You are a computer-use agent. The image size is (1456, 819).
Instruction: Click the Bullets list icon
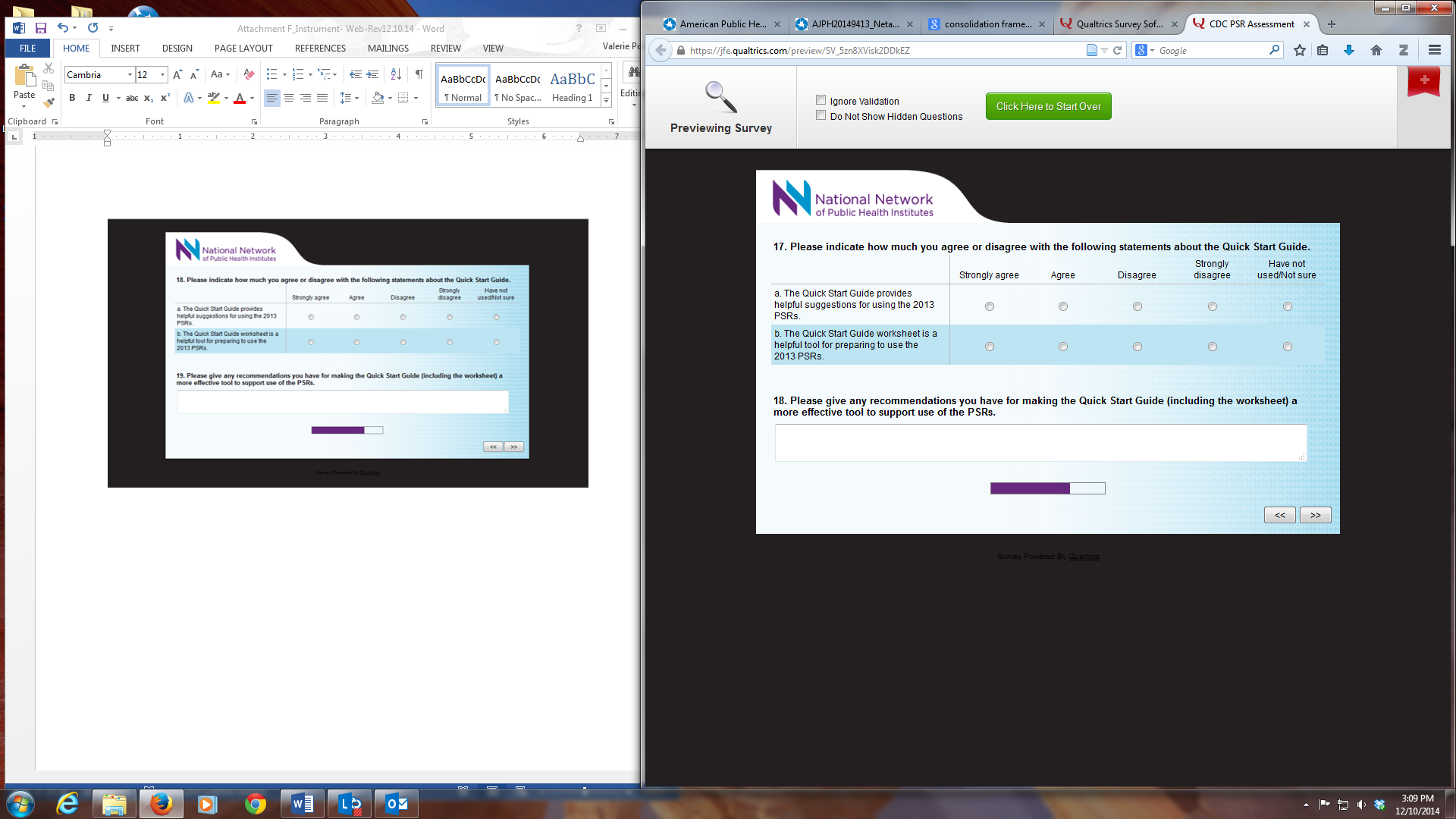271,74
